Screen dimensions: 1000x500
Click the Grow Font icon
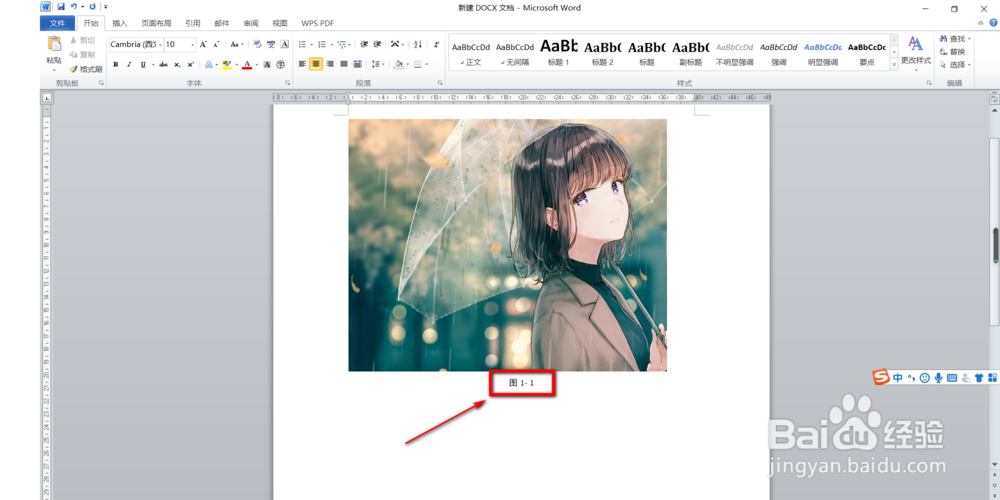pyautogui.click(x=203, y=45)
